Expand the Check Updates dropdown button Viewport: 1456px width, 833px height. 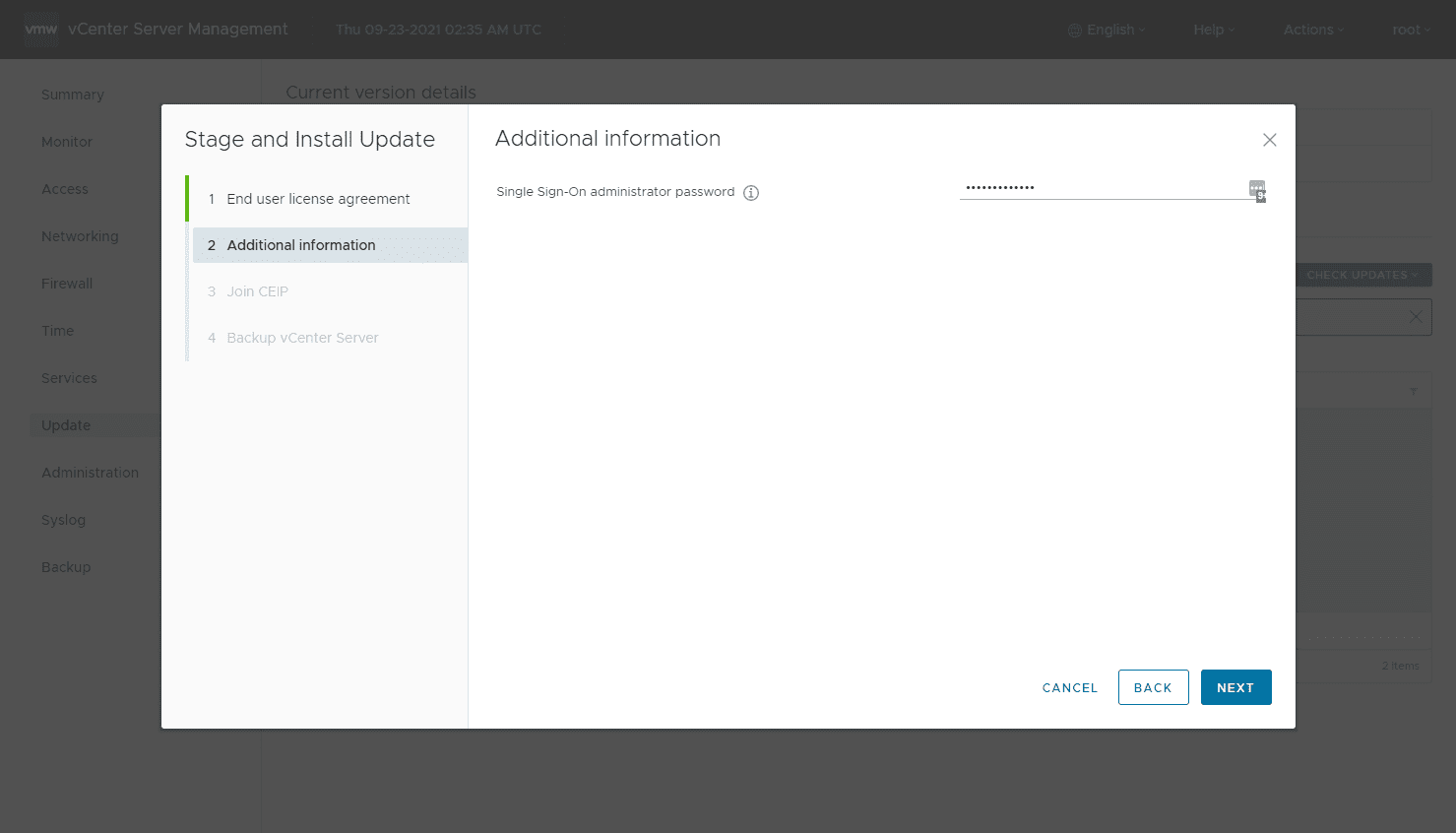1361,275
